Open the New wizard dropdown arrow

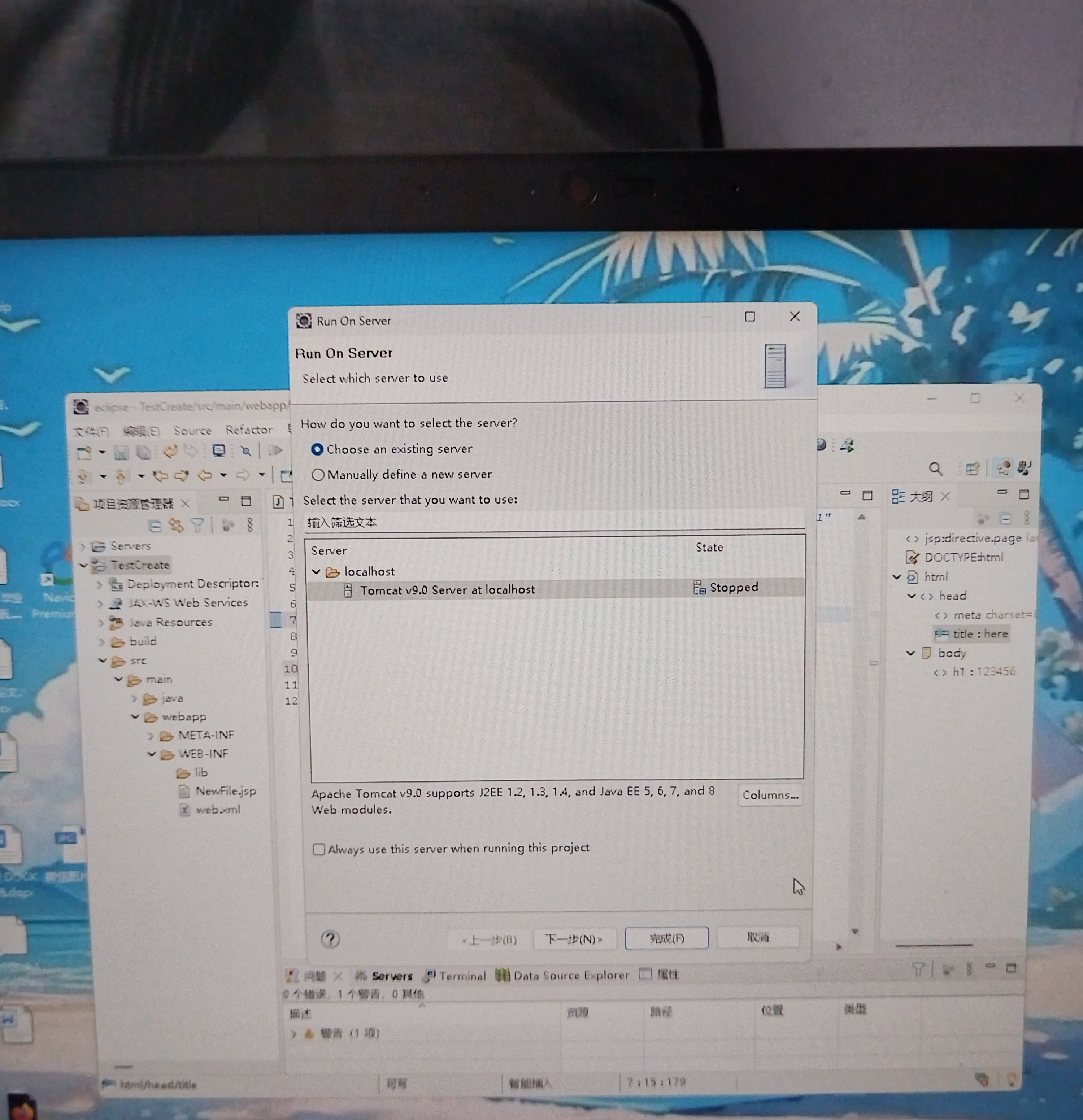pos(102,453)
